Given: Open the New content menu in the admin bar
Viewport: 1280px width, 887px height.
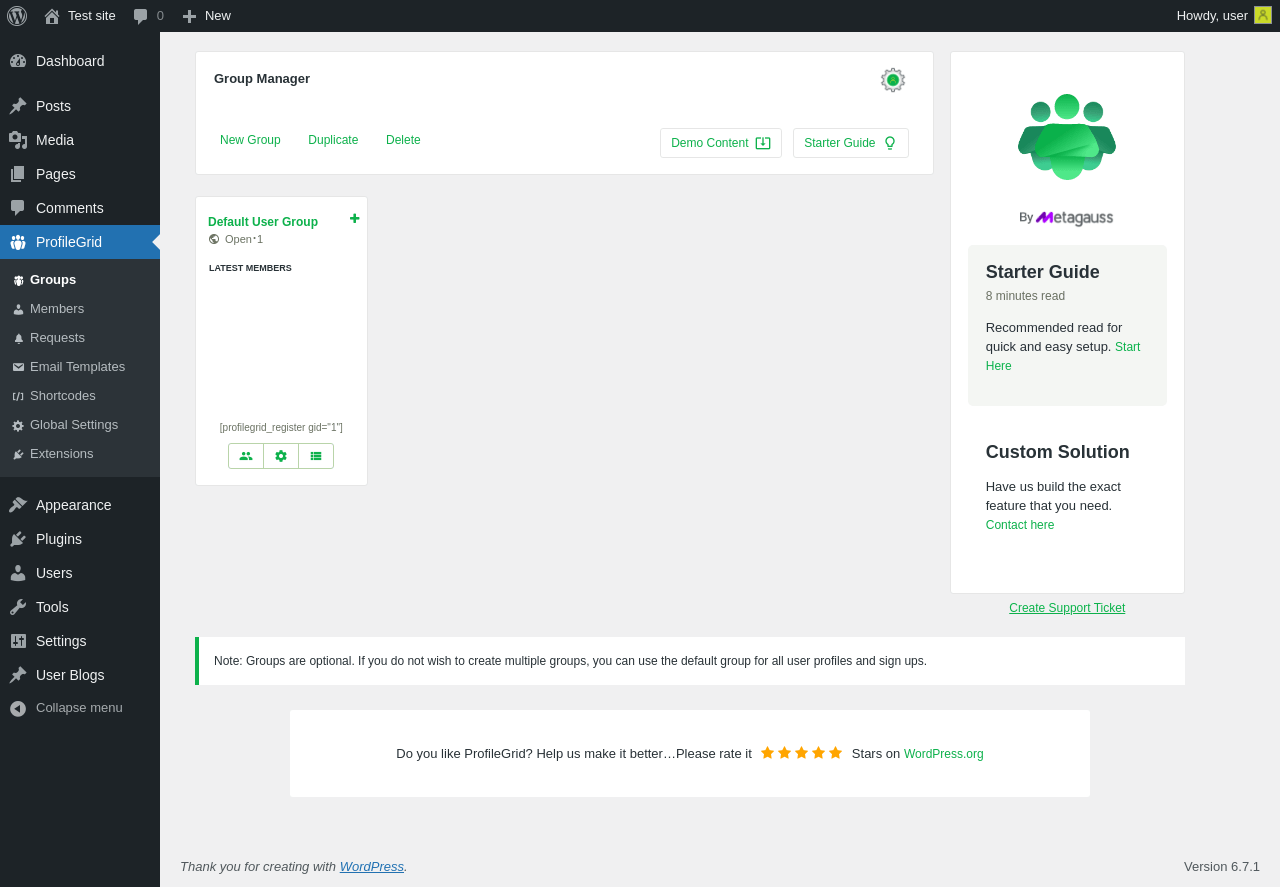Looking at the screenshot, I should pos(206,16).
